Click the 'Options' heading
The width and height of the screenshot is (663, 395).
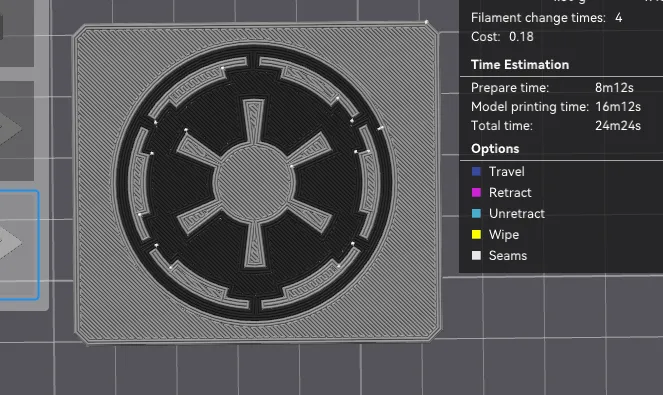(495, 149)
